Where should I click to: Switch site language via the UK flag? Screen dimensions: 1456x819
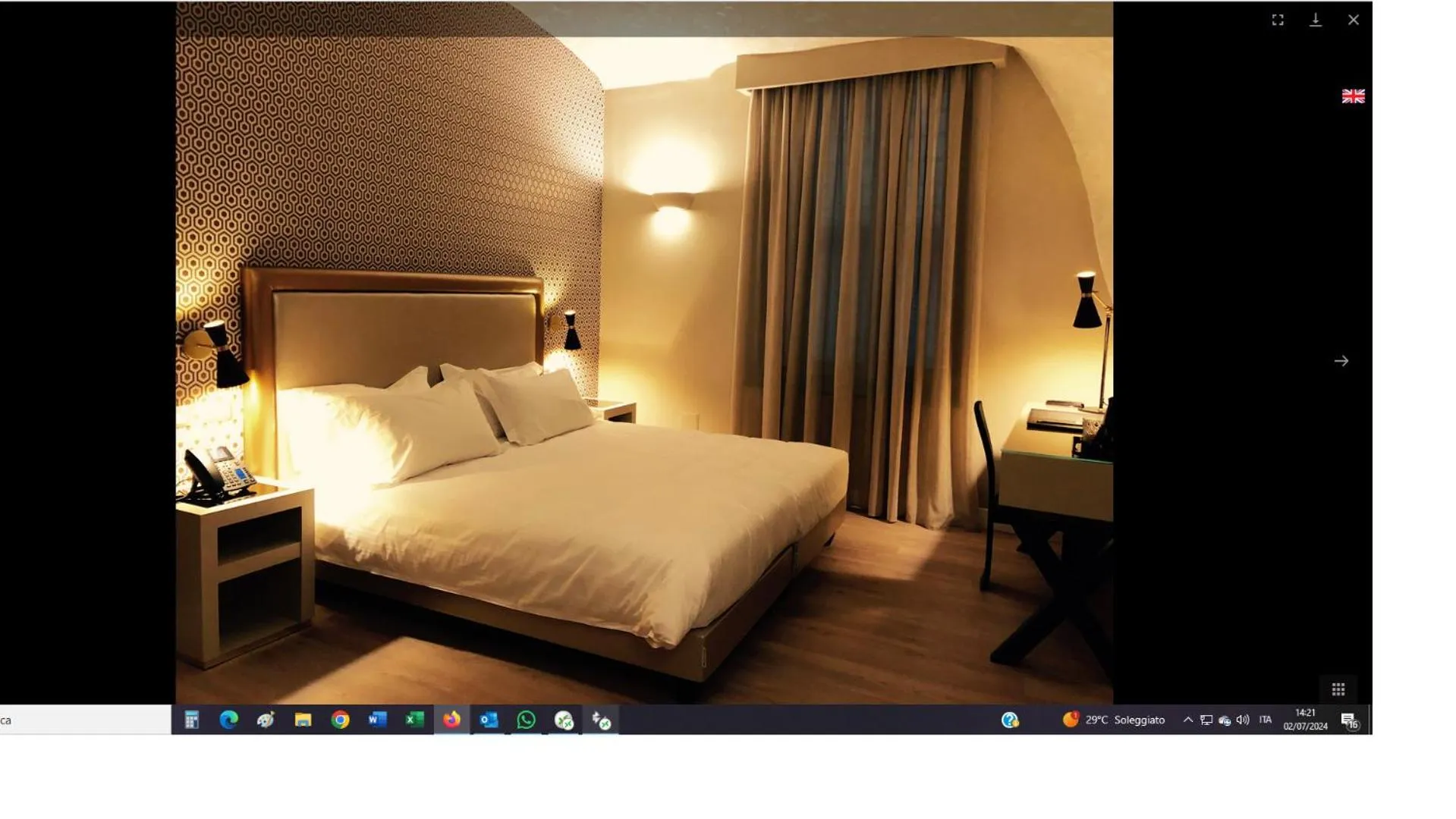(x=1353, y=96)
